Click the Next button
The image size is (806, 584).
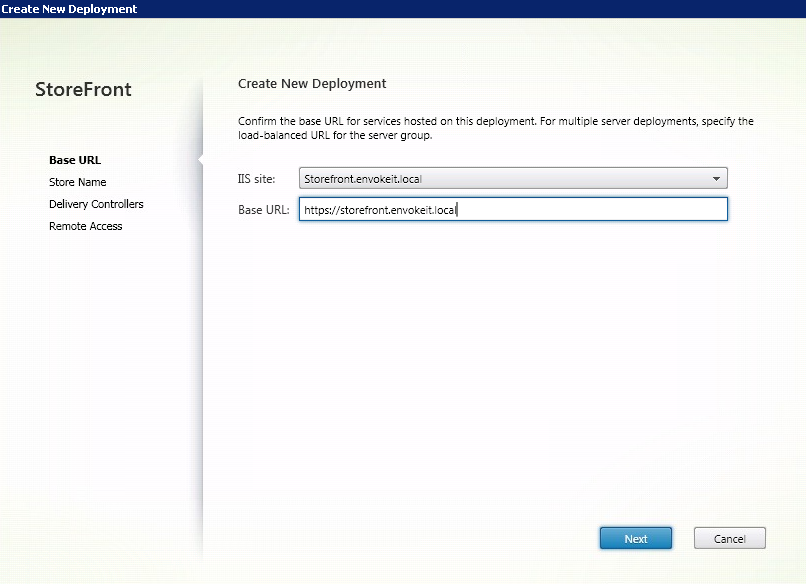[x=635, y=538]
